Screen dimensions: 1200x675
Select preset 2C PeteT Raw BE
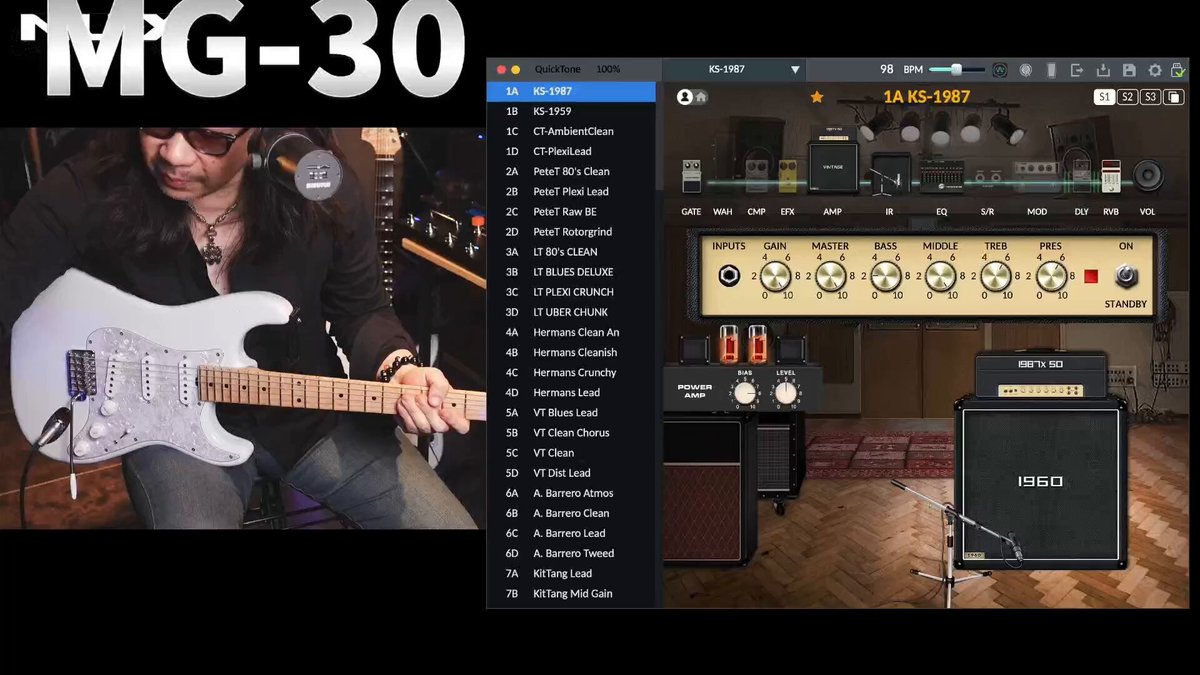tap(571, 212)
